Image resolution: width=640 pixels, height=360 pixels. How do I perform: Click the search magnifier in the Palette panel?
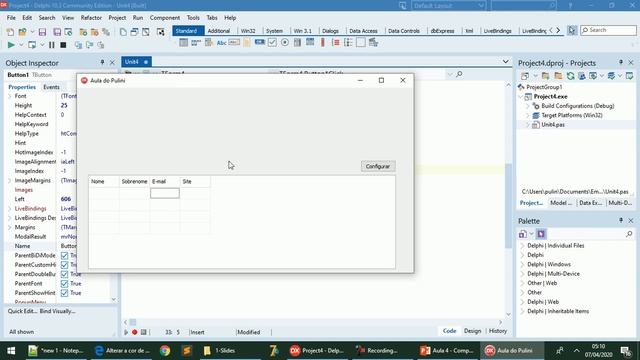pos(629,234)
